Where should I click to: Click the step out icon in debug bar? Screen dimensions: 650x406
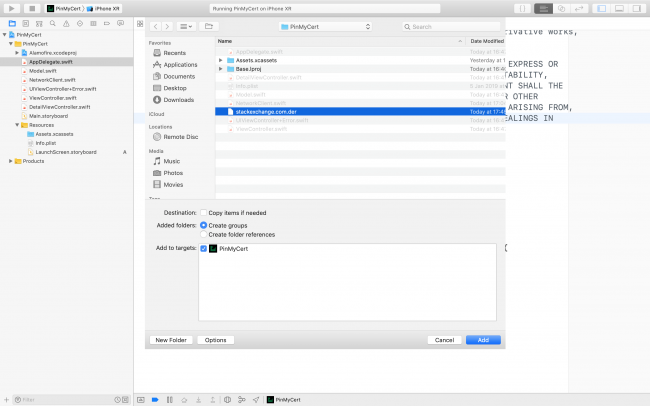(x=213, y=400)
